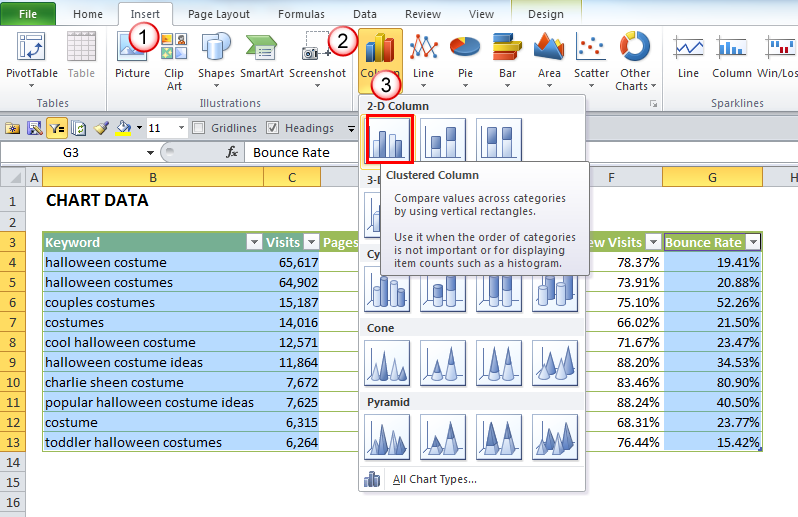Open the Formulas ribbon tab
This screenshot has width=798, height=517.
[301, 14]
